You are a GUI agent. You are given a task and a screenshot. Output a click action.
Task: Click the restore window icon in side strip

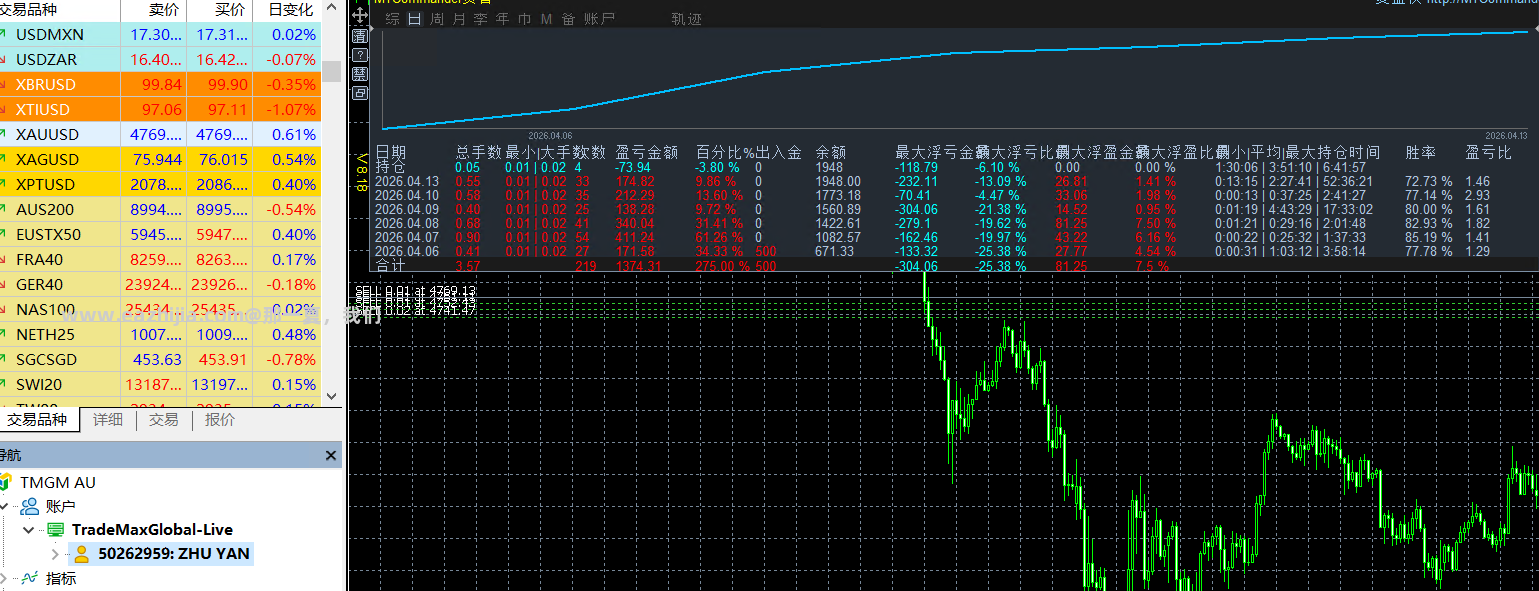(359, 92)
